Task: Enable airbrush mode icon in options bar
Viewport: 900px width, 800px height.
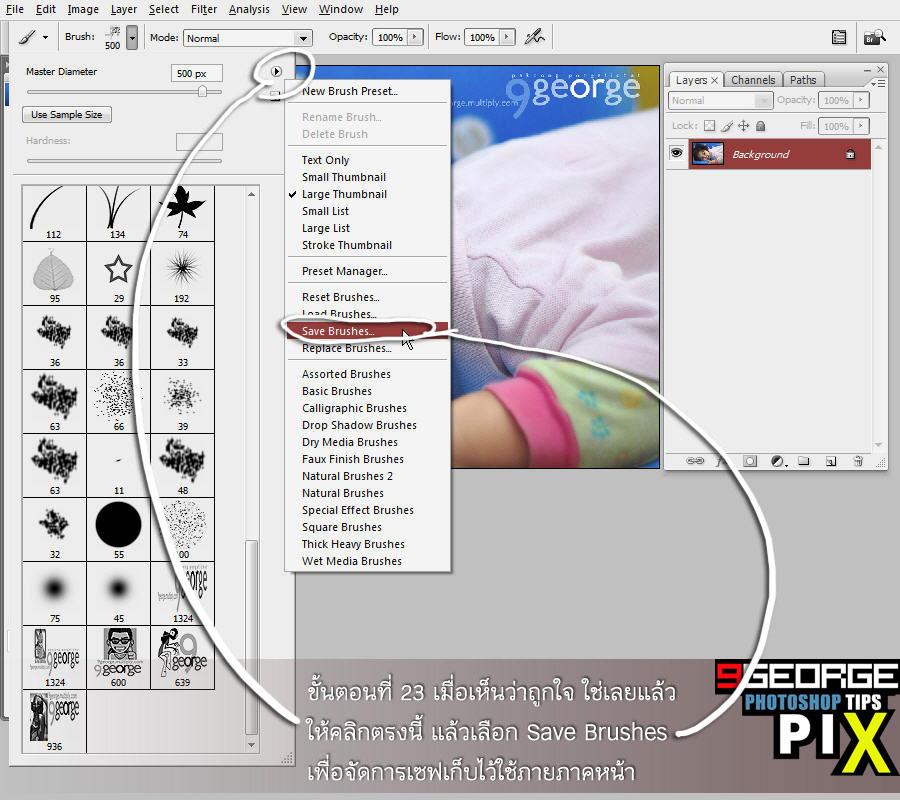Action: pyautogui.click(x=534, y=37)
